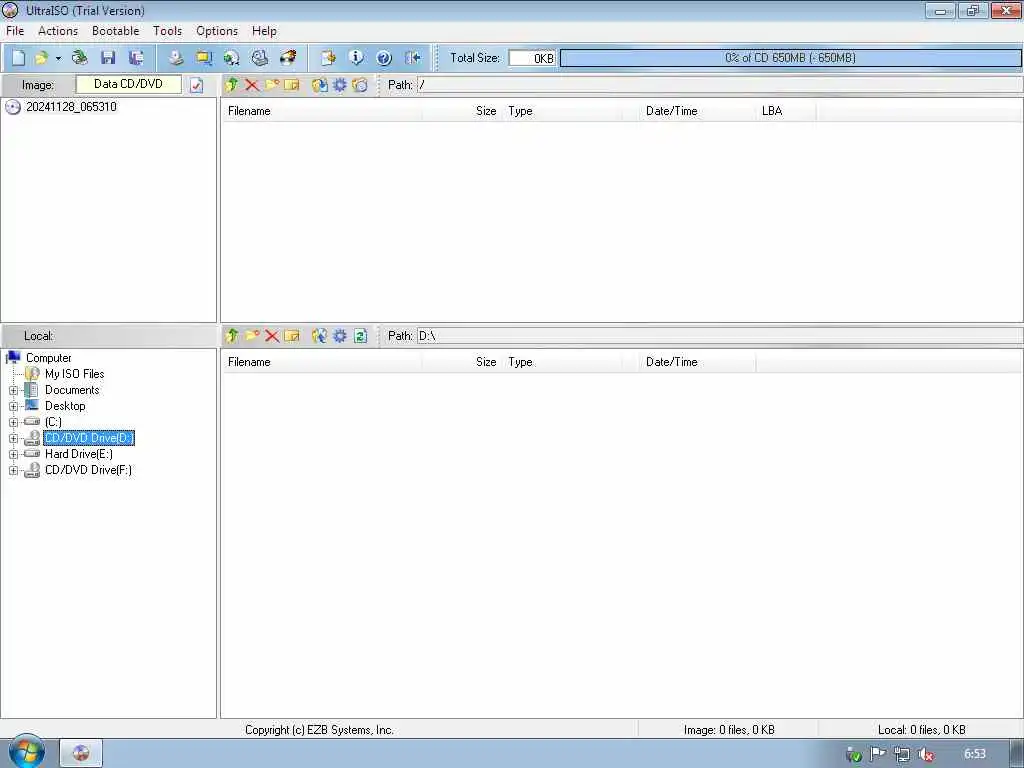Click the Rename icon in the image toolbar
The image size is (1024, 768).
[x=292, y=85]
